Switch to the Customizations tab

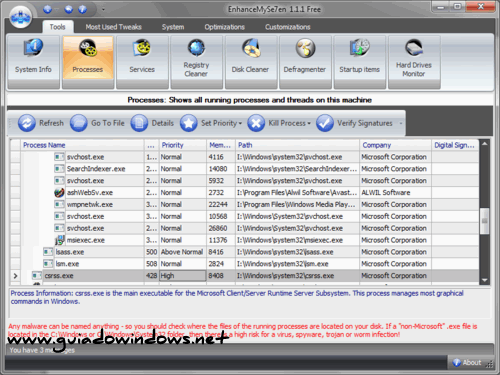coord(288,27)
